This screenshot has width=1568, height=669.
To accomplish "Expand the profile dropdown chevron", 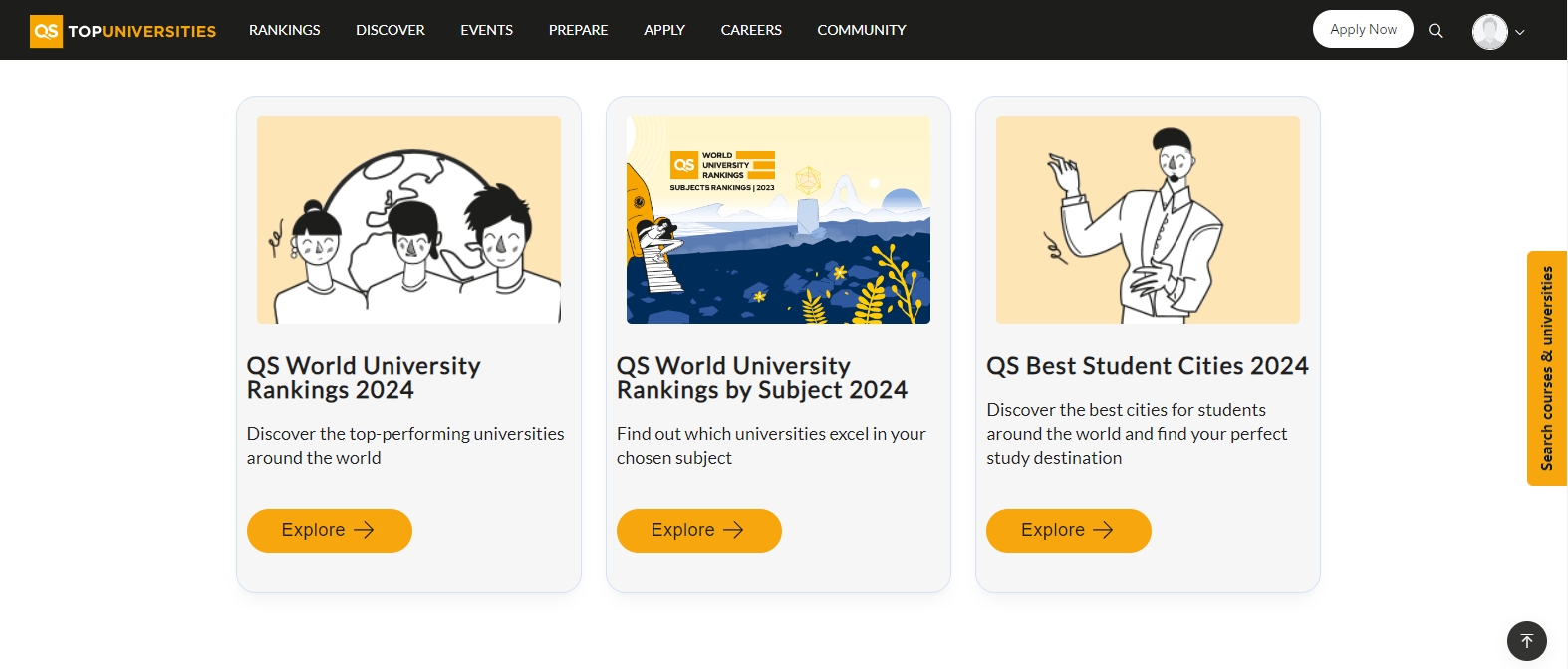I will 1520,32.
